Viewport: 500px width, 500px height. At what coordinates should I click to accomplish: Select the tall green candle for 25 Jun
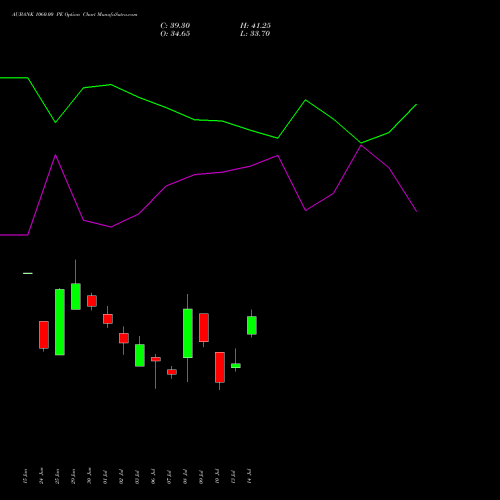60,322
